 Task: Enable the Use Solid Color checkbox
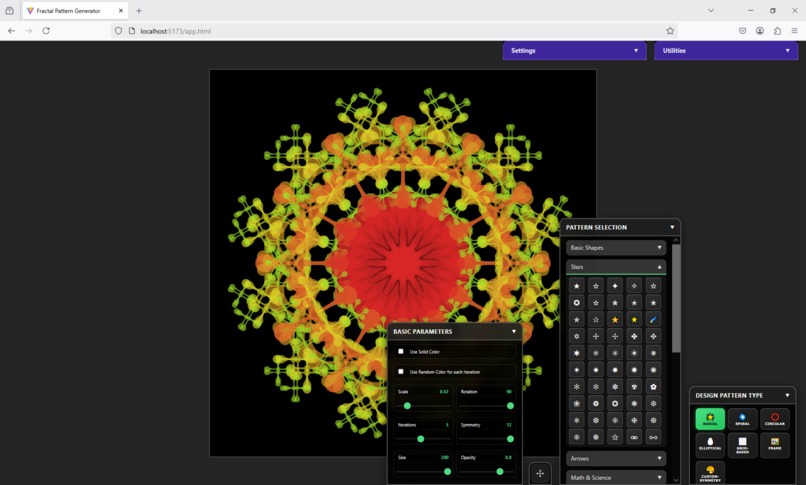coord(401,351)
